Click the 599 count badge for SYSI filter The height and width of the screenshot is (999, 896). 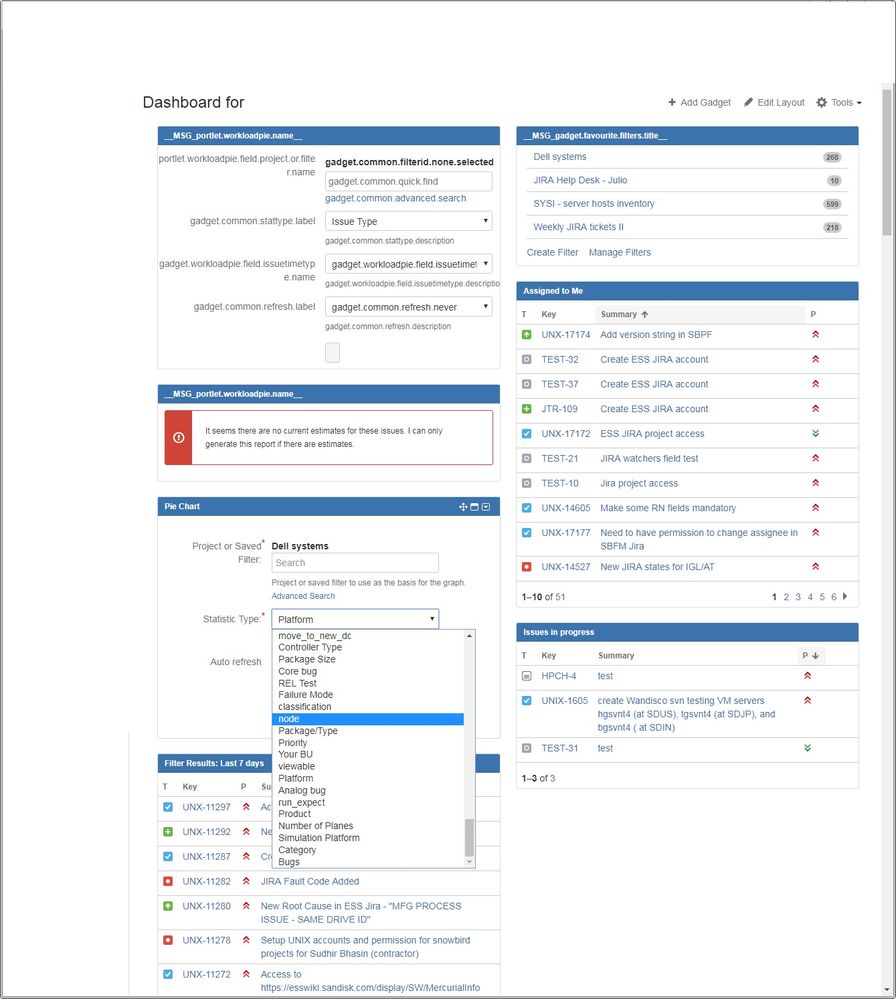tap(832, 204)
